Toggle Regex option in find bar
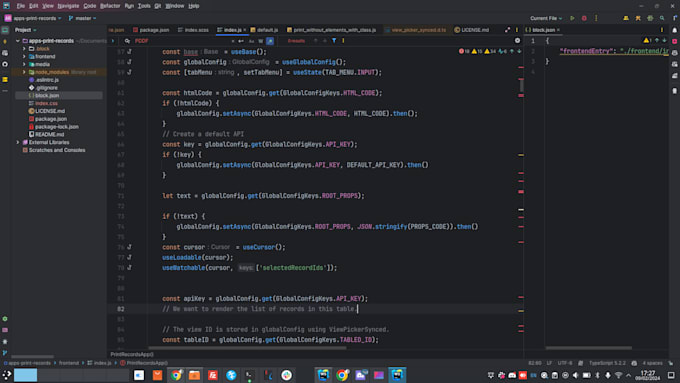This screenshot has height=383, width=680. point(270,41)
